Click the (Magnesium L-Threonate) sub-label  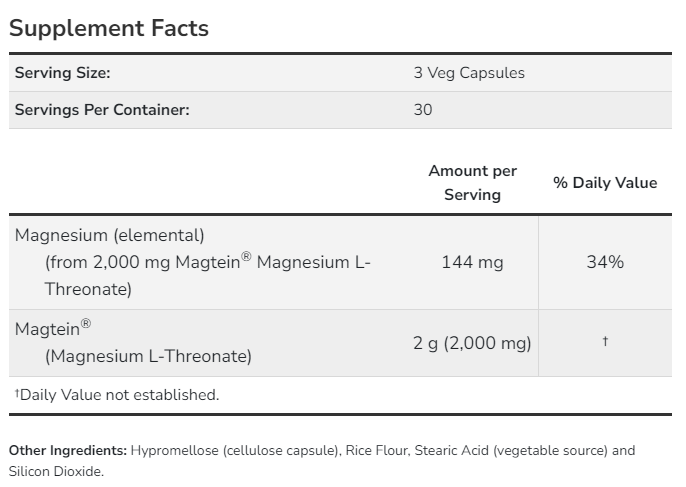(x=148, y=356)
